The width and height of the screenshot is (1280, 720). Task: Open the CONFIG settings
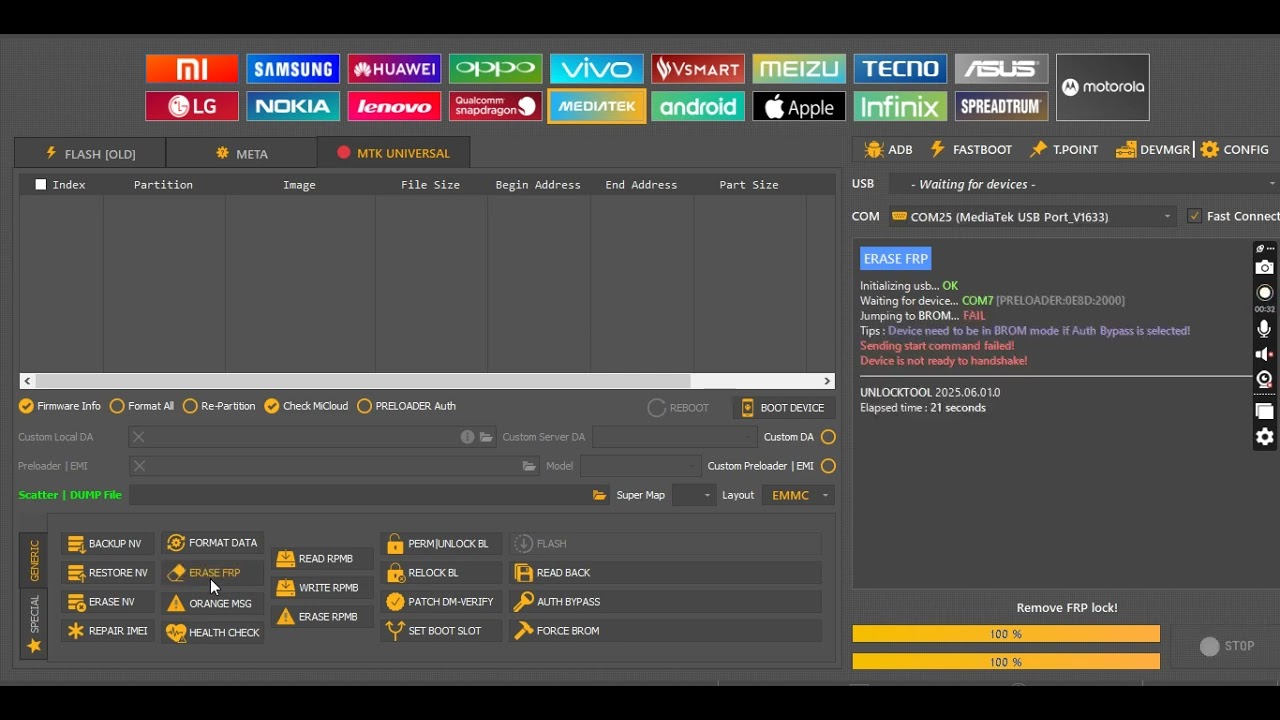click(x=1235, y=149)
